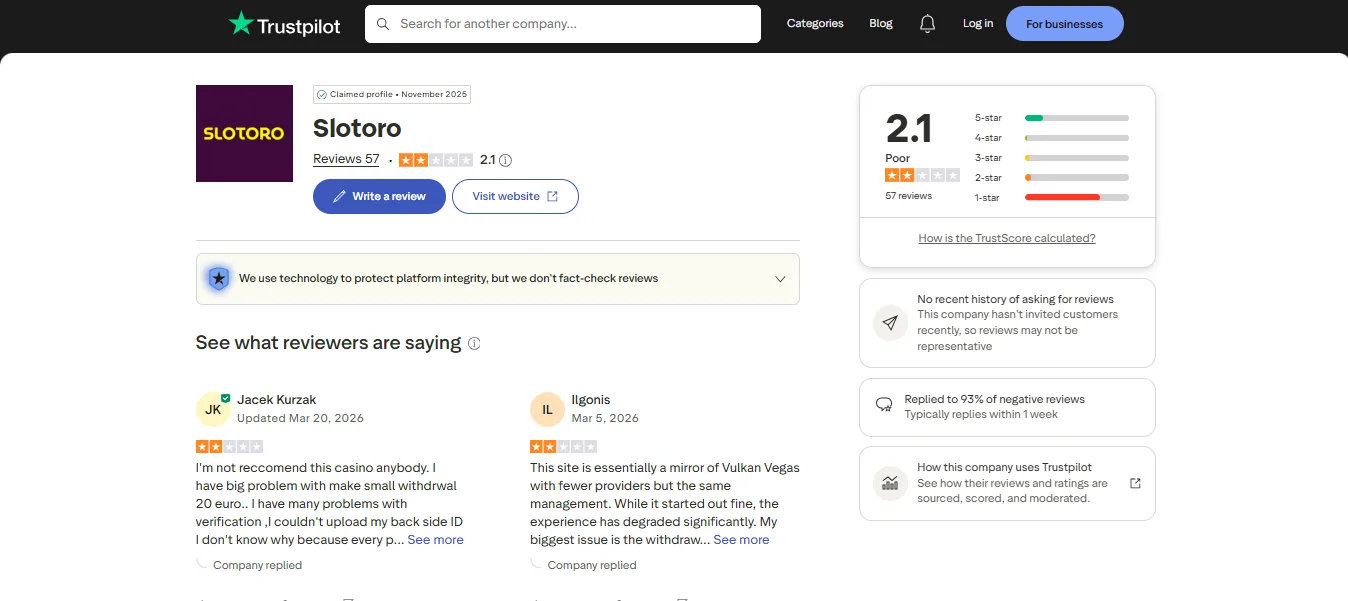The width and height of the screenshot is (1348, 601).
Task: Click the search magnifier icon
Action: 383,24
